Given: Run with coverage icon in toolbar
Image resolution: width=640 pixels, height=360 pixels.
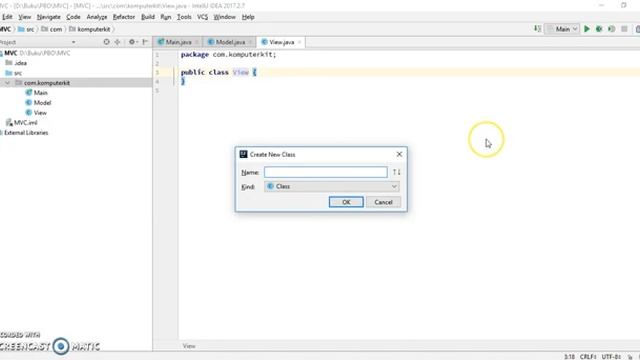Looking at the screenshot, I should [x=611, y=29].
